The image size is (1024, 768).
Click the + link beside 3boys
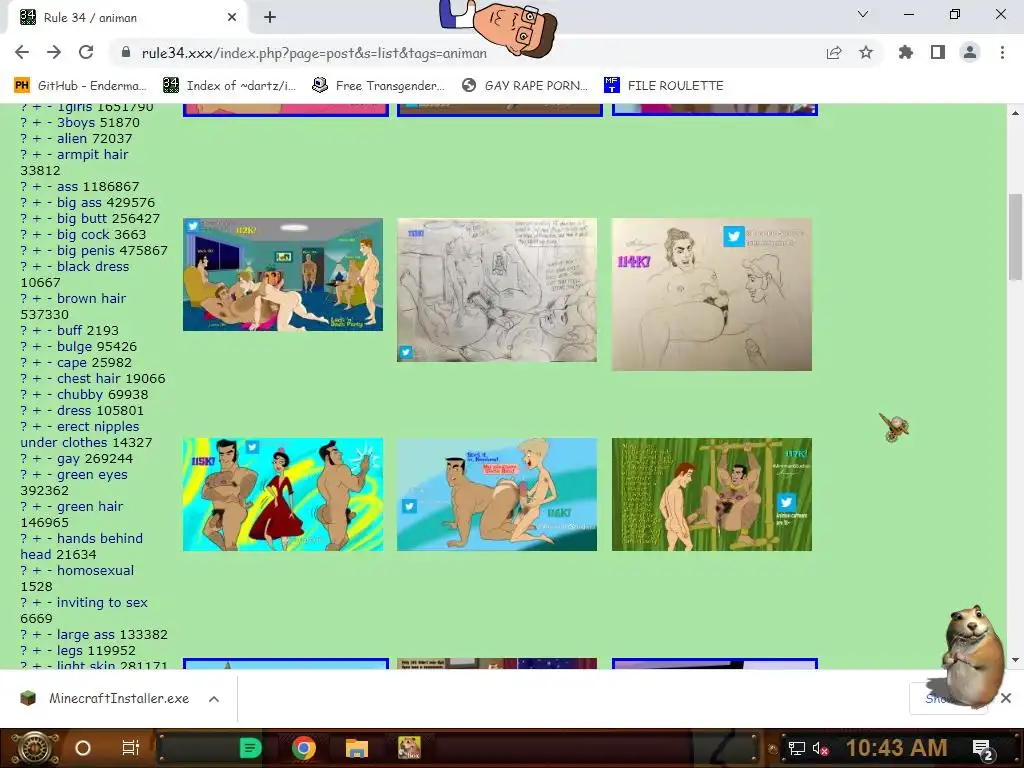tap(37, 123)
